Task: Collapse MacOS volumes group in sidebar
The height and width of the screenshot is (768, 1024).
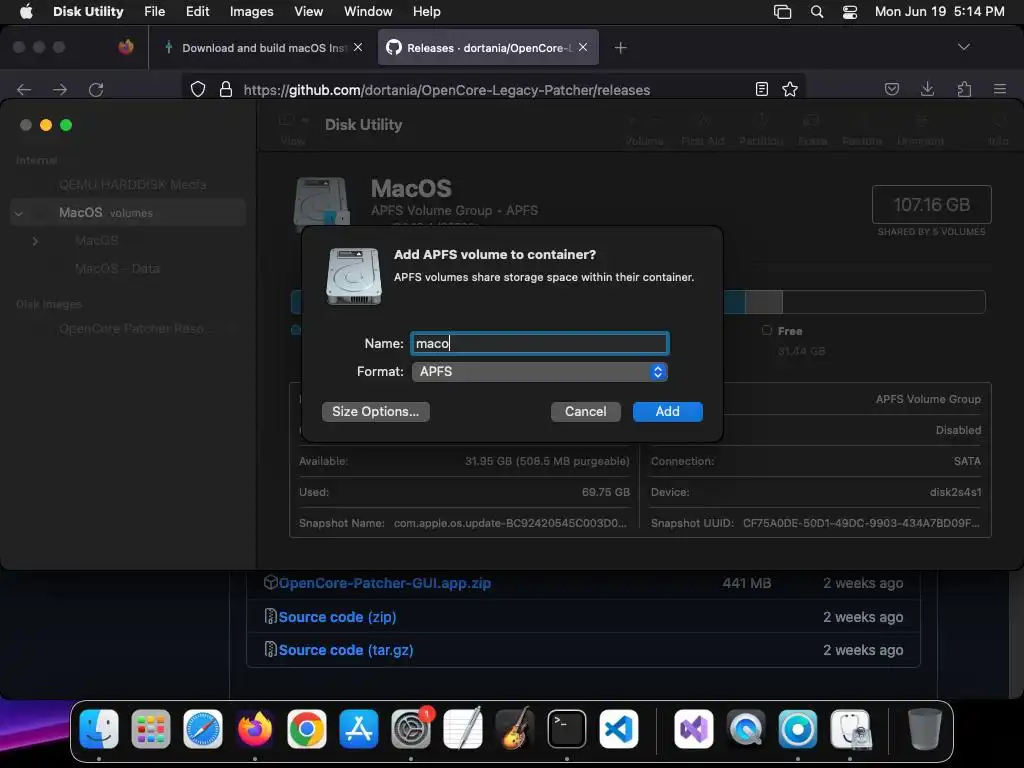Action: 19,213
